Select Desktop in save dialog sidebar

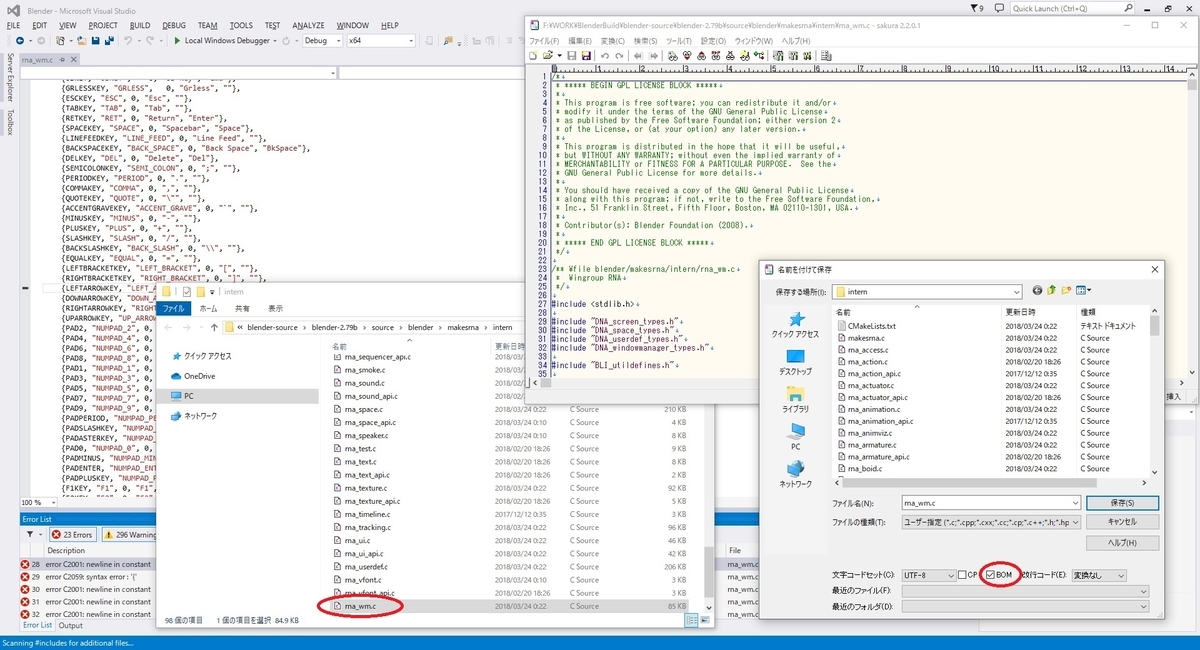[x=796, y=362]
